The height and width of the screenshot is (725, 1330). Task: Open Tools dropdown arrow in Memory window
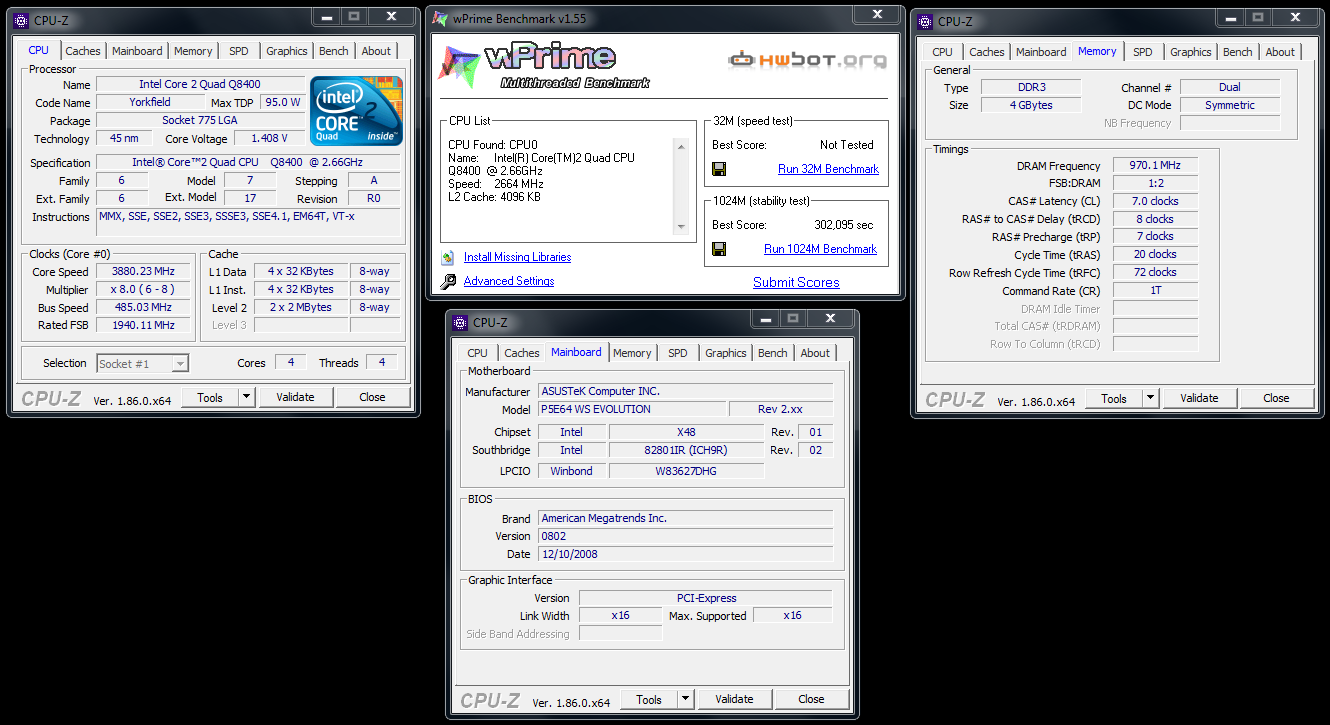[x=1150, y=398]
